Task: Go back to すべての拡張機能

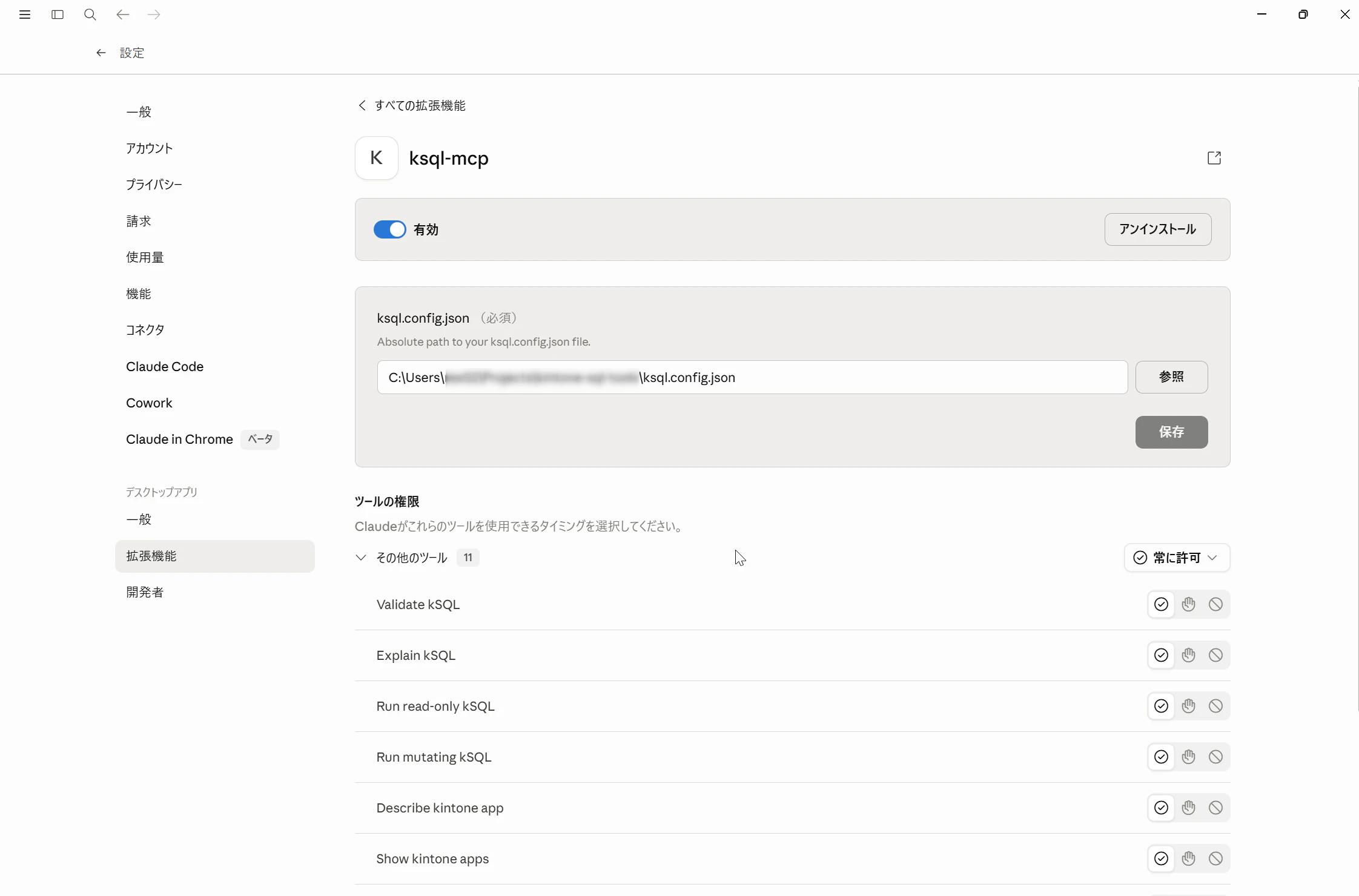Action: pos(412,105)
